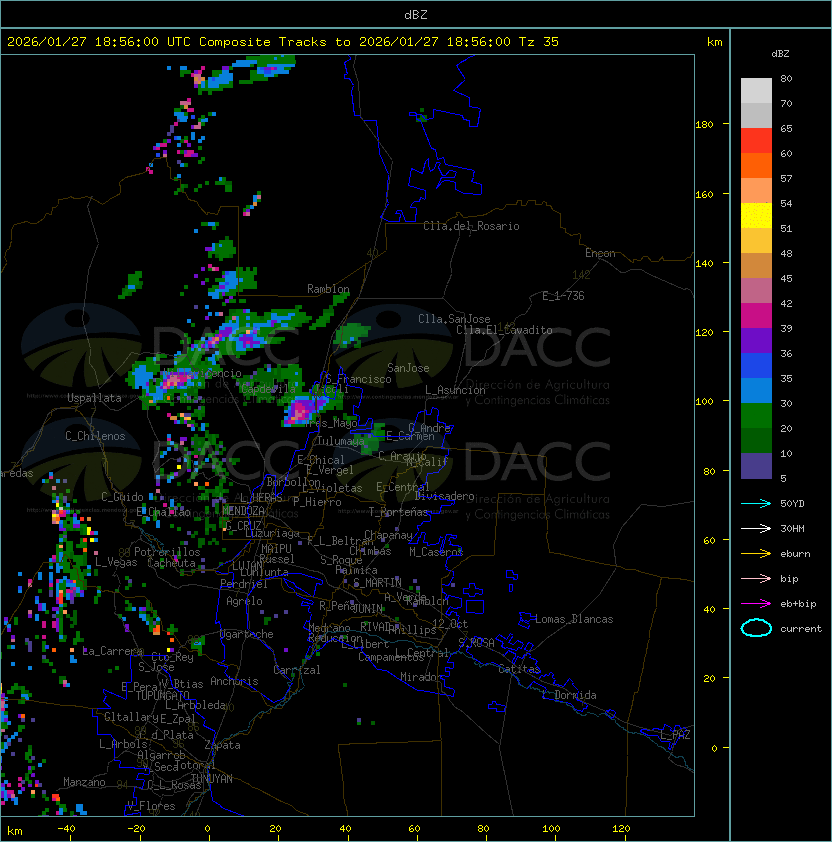The height and width of the screenshot is (842, 832).
Task: Click the 'C_Guido' map label
Action: [122, 496]
